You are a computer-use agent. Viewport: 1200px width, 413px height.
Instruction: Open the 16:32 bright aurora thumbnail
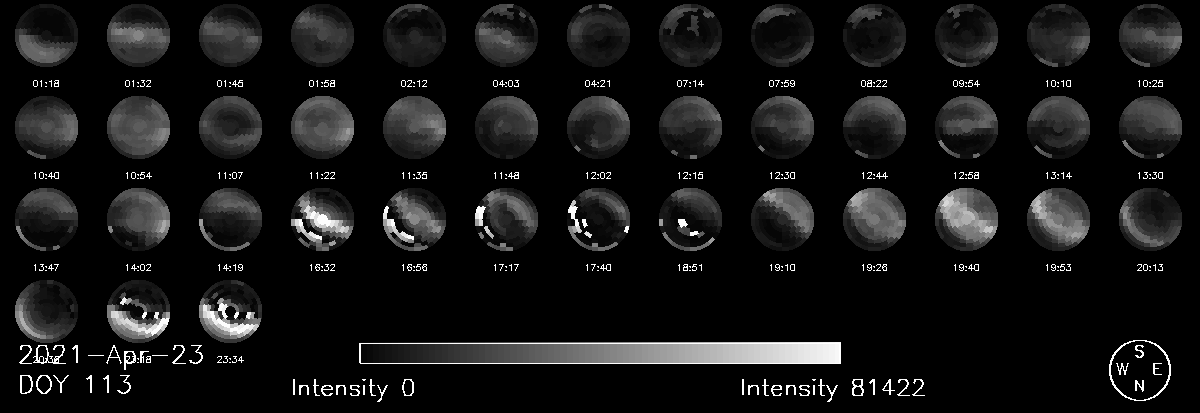[x=322, y=219]
